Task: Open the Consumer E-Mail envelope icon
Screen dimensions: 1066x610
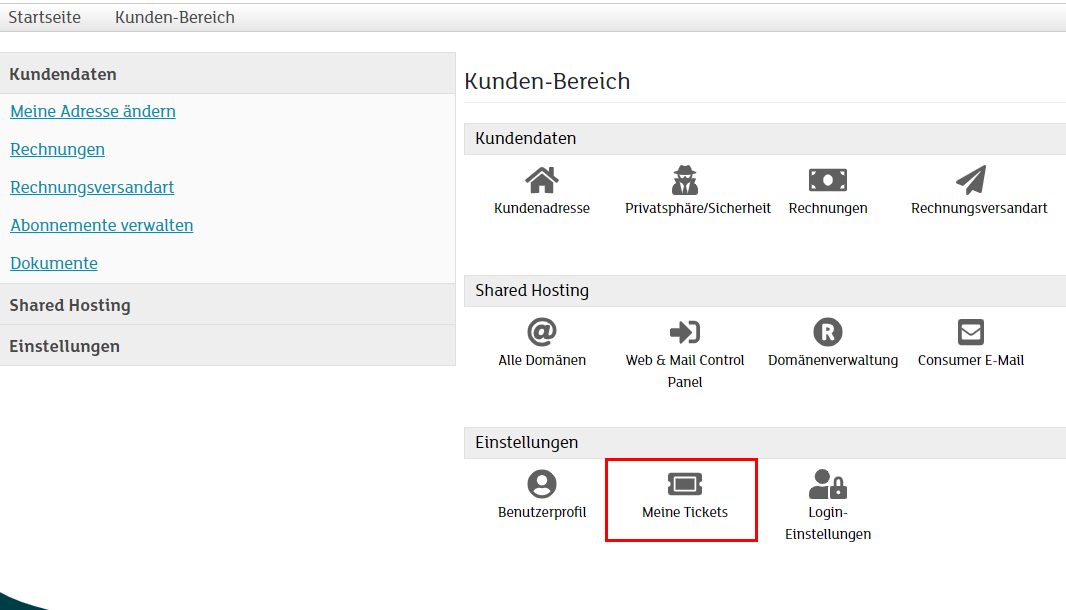Action: pos(970,332)
